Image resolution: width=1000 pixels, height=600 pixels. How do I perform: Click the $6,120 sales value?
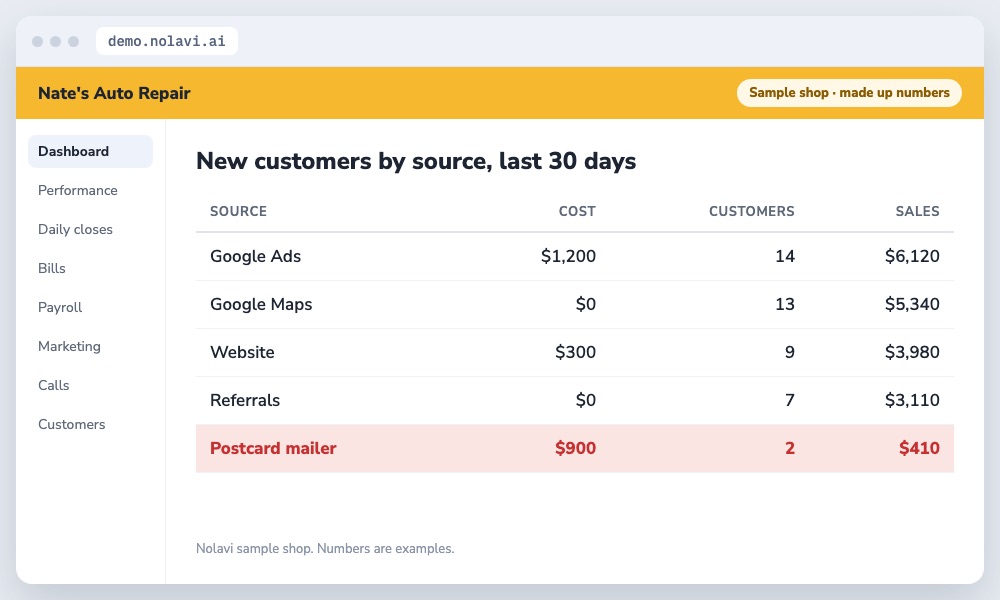click(x=912, y=256)
